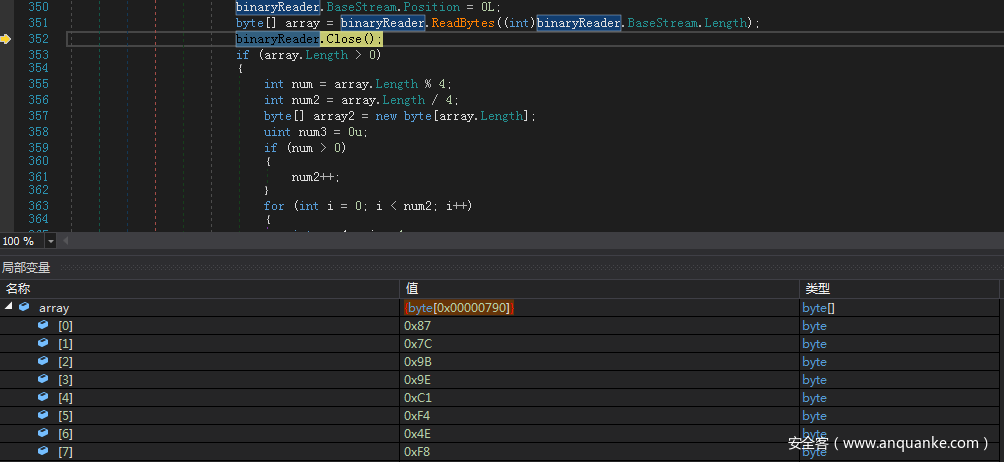1004x462 pixels.
Task: Select the [1] array element row
Action: pos(65,344)
